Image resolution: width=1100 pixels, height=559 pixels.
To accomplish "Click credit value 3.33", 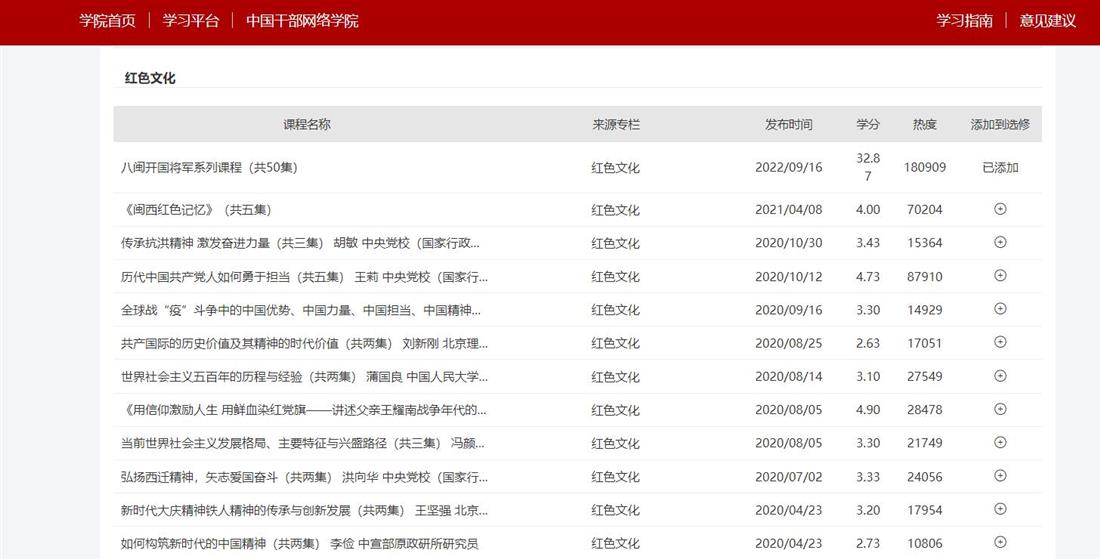I will 868,477.
